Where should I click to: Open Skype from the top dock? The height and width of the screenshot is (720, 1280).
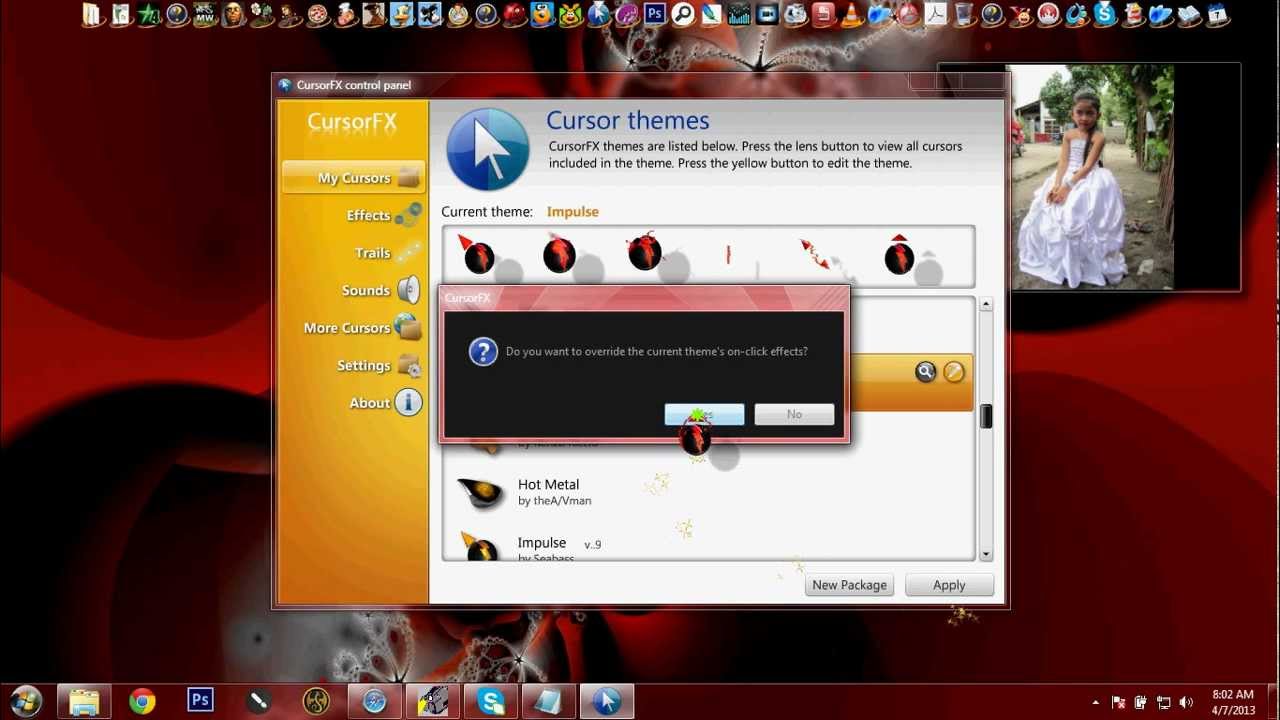click(1105, 14)
